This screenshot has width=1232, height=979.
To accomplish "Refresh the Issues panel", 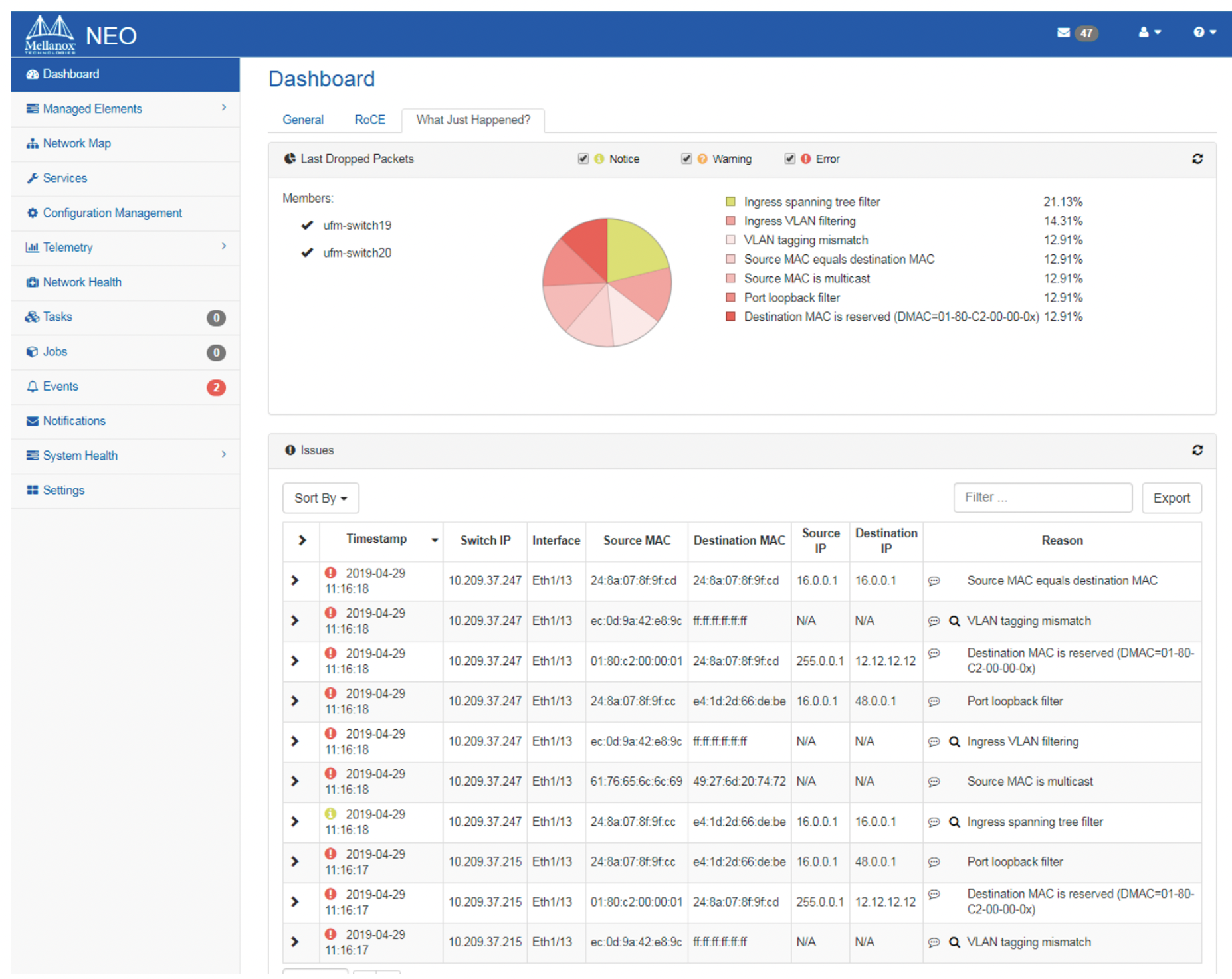I will 1197,450.
